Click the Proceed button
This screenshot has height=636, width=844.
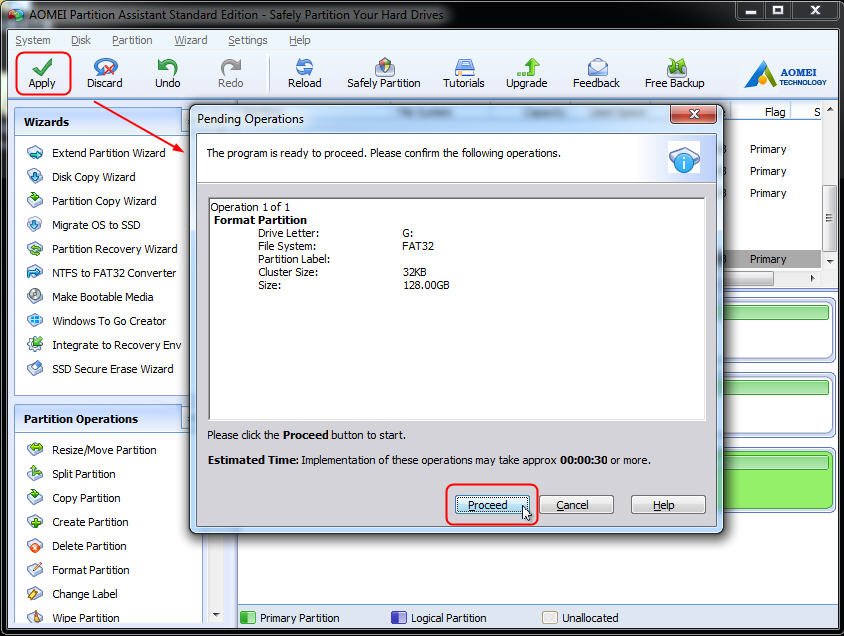491,505
